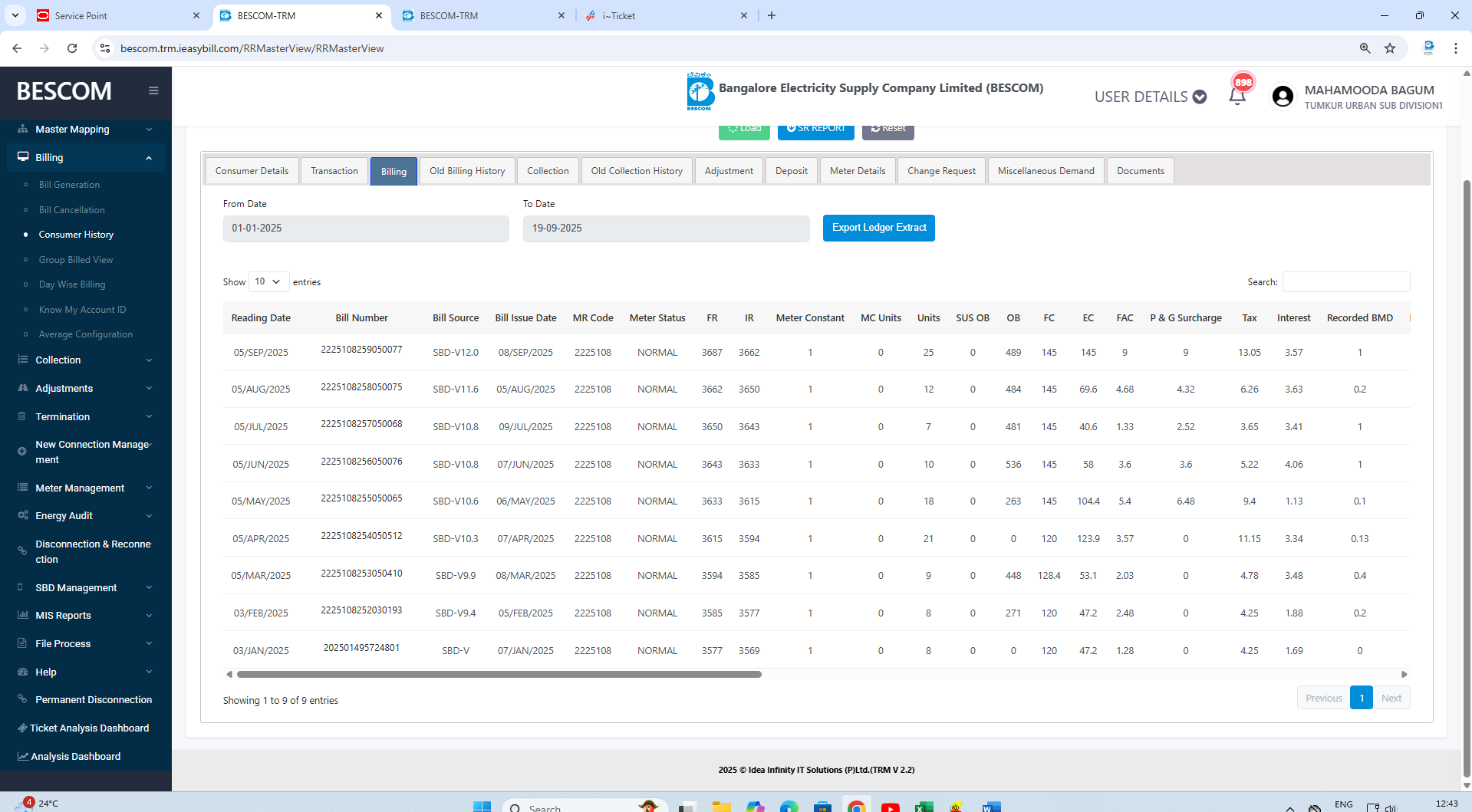Open new browser tab
The image size is (1472, 812).
point(772,15)
